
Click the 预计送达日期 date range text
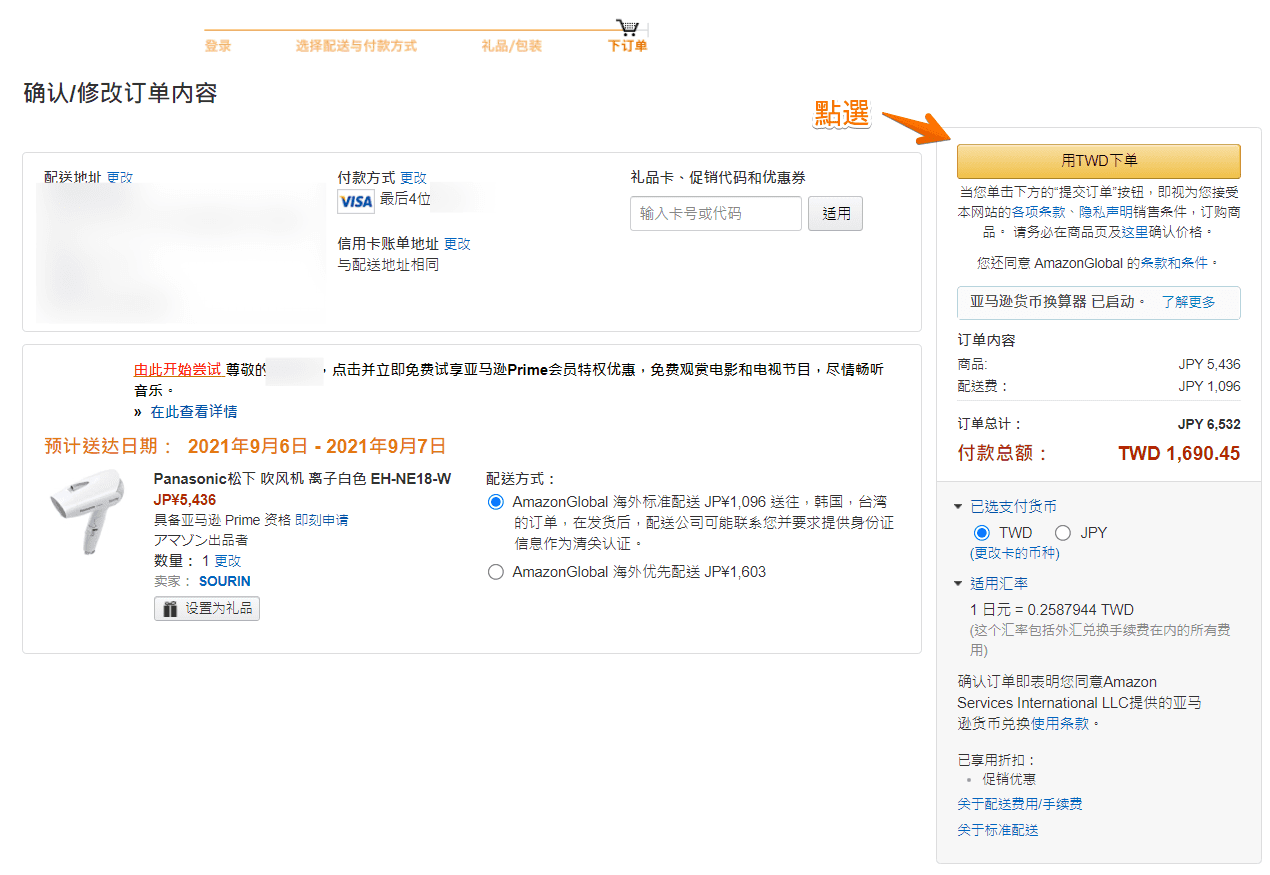pyautogui.click(x=317, y=446)
